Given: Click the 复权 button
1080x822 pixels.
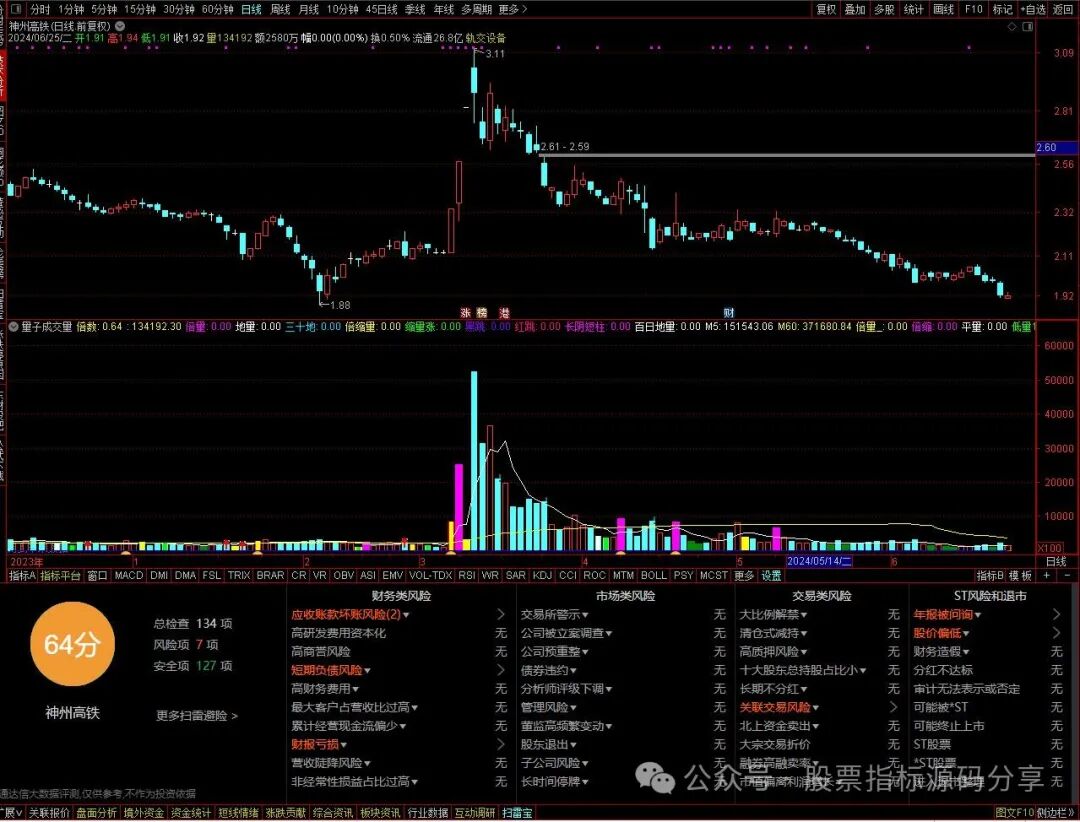Looking at the screenshot, I should coord(826,9).
